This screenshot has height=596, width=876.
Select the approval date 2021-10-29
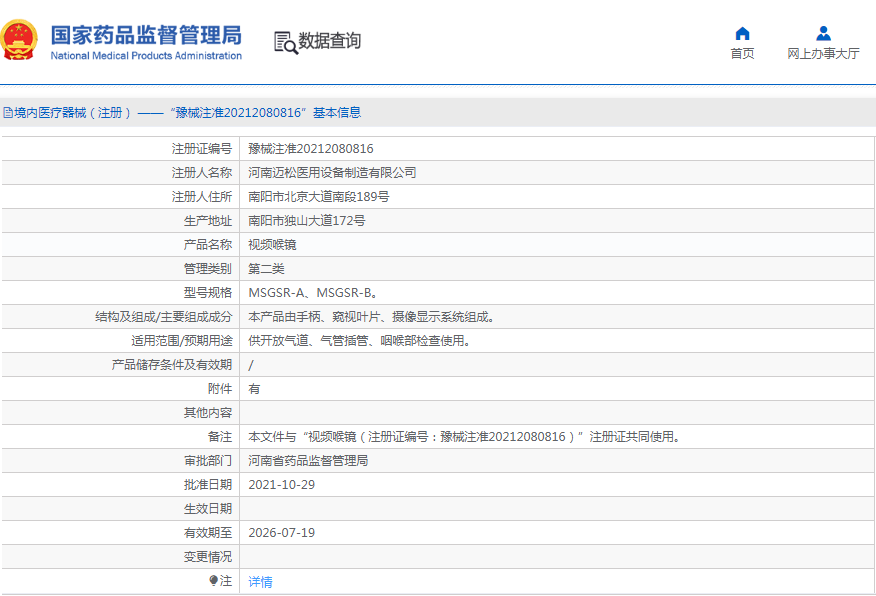click(x=282, y=485)
